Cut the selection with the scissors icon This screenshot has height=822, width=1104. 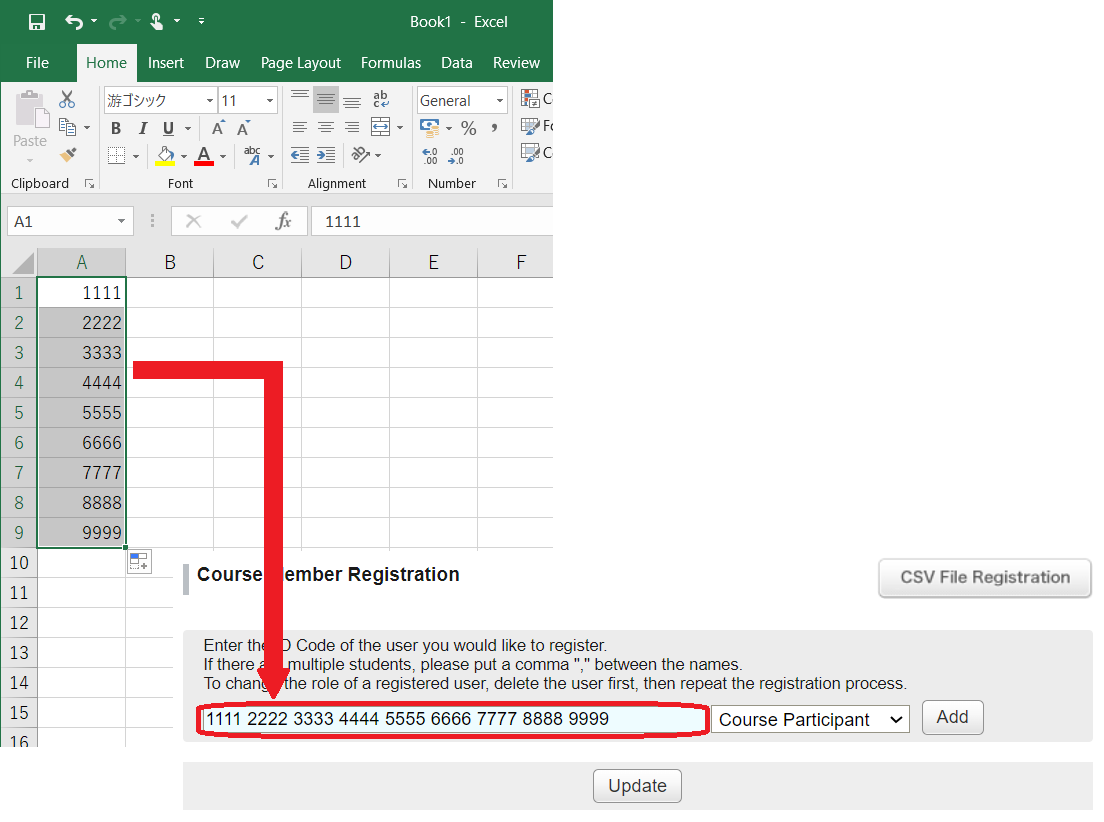tap(67, 99)
